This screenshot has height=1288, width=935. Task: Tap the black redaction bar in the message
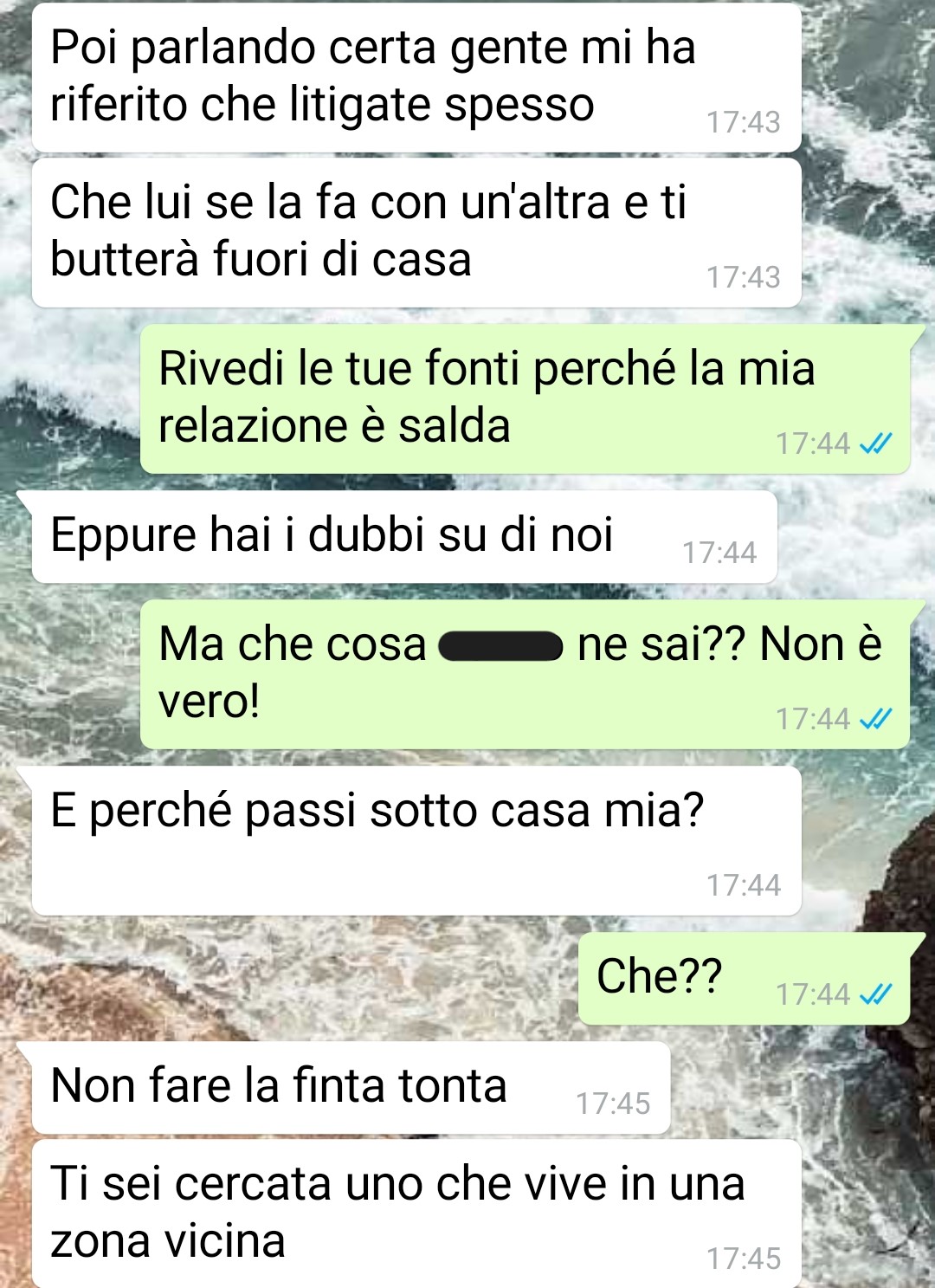coord(500,646)
